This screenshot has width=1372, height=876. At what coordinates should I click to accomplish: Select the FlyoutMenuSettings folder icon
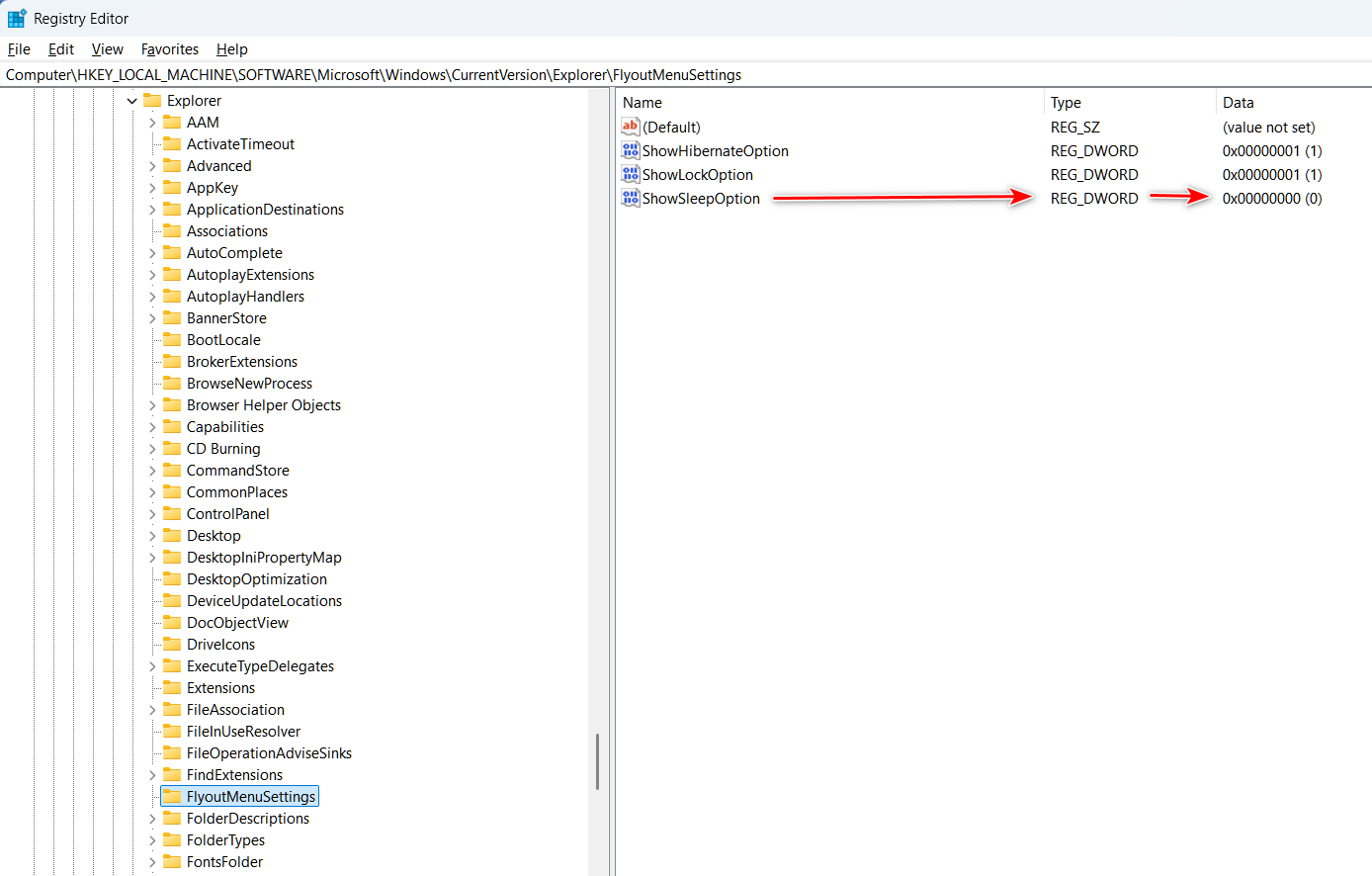[172, 796]
